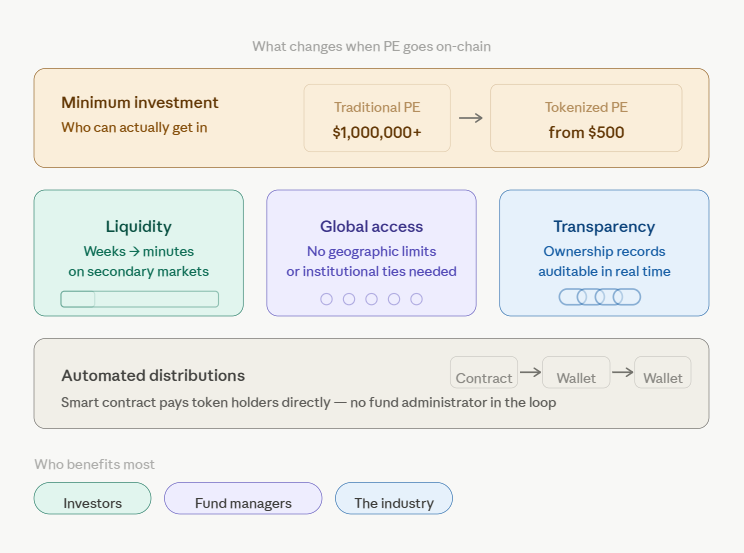Click the Minimum investment heading
Screen dimensions: 744x553
click(140, 103)
